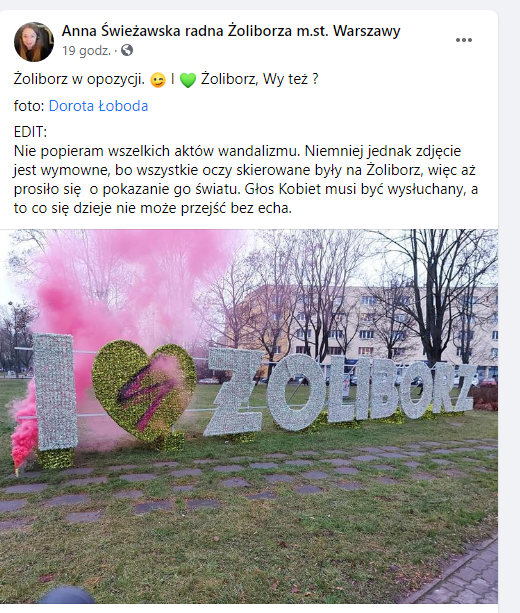Click the large letter I in the photo
The image size is (520, 613).
pyautogui.click(x=55, y=391)
